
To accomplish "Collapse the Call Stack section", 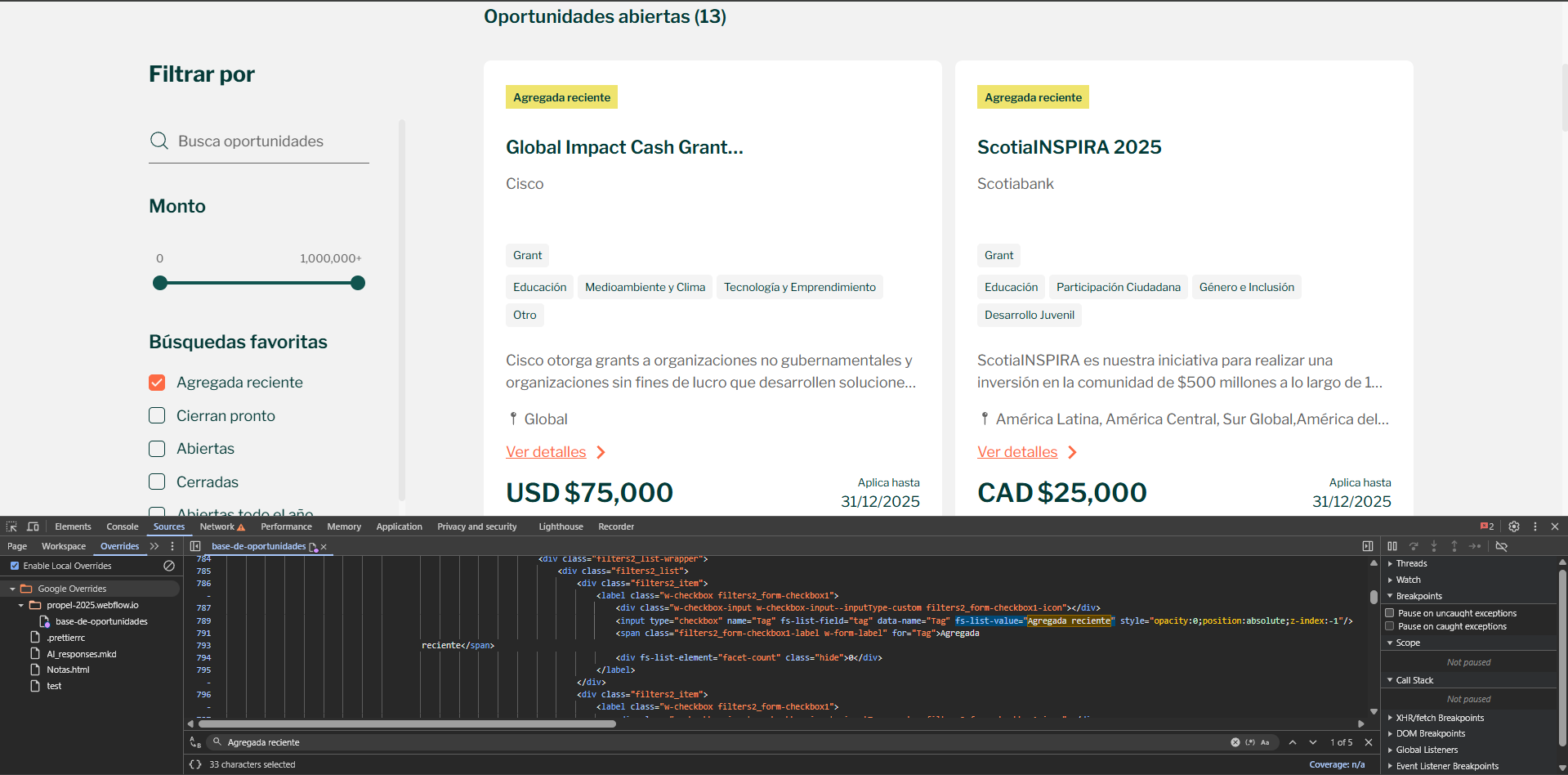I will (1390, 680).
